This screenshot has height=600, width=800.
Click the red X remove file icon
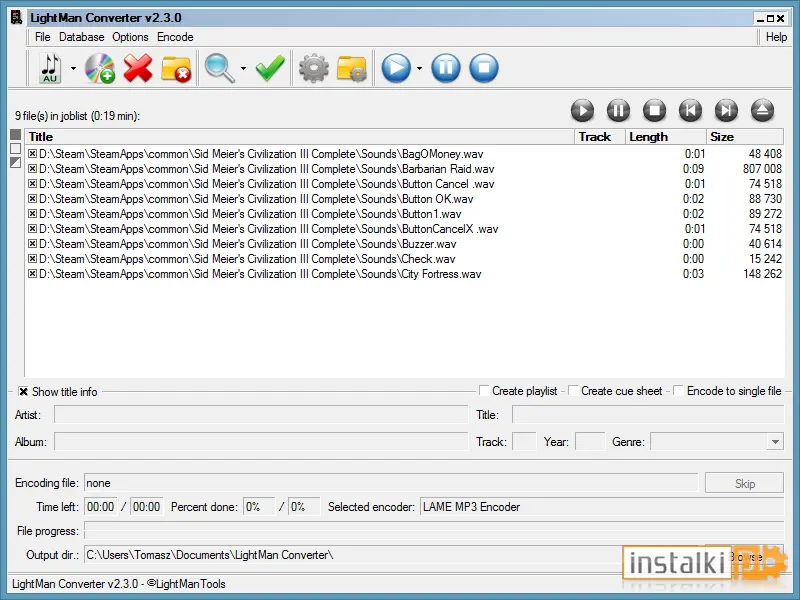click(138, 68)
